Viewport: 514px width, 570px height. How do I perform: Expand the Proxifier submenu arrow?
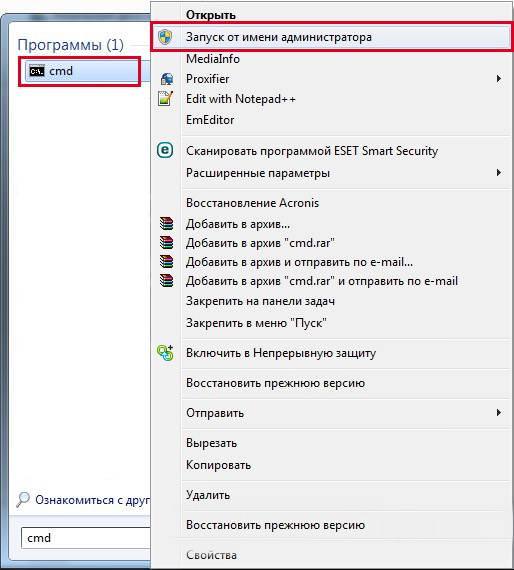point(499,79)
